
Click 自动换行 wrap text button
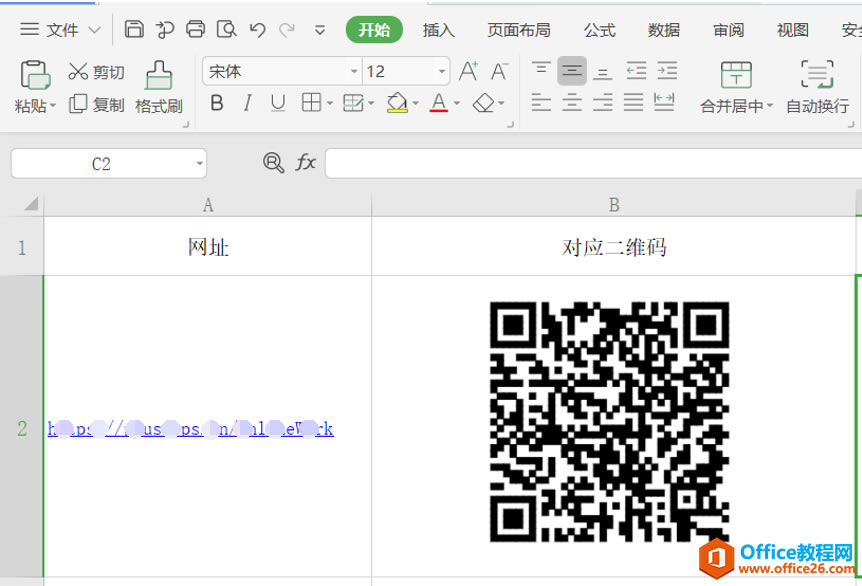tap(817, 87)
